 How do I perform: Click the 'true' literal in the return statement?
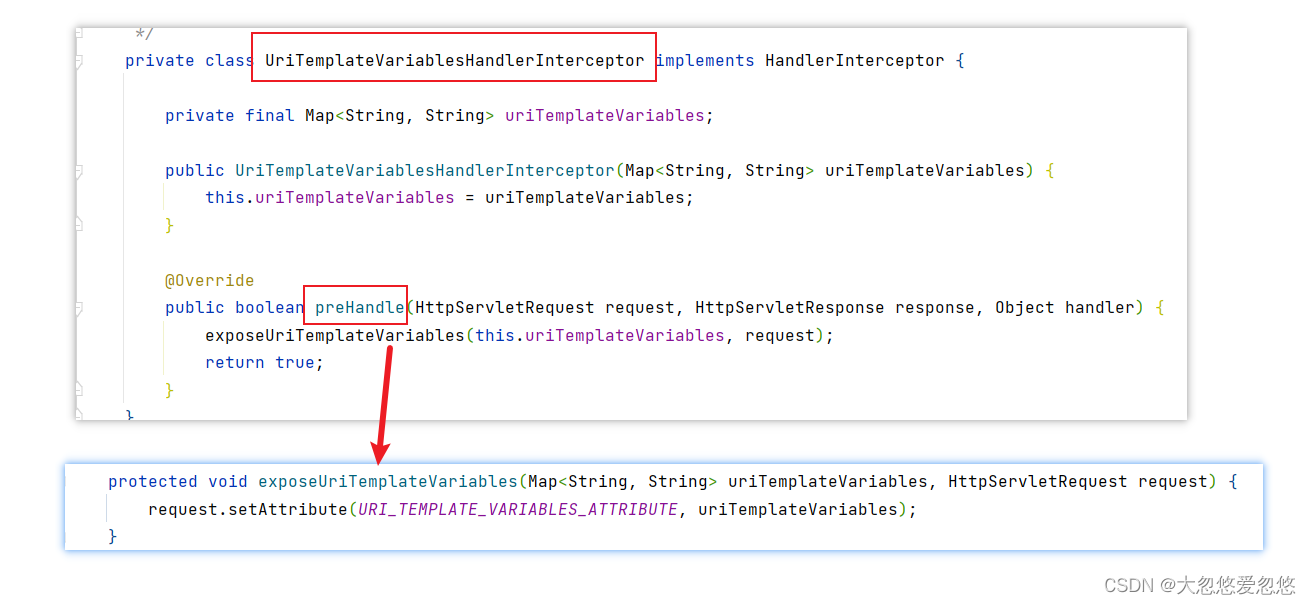(x=295, y=363)
